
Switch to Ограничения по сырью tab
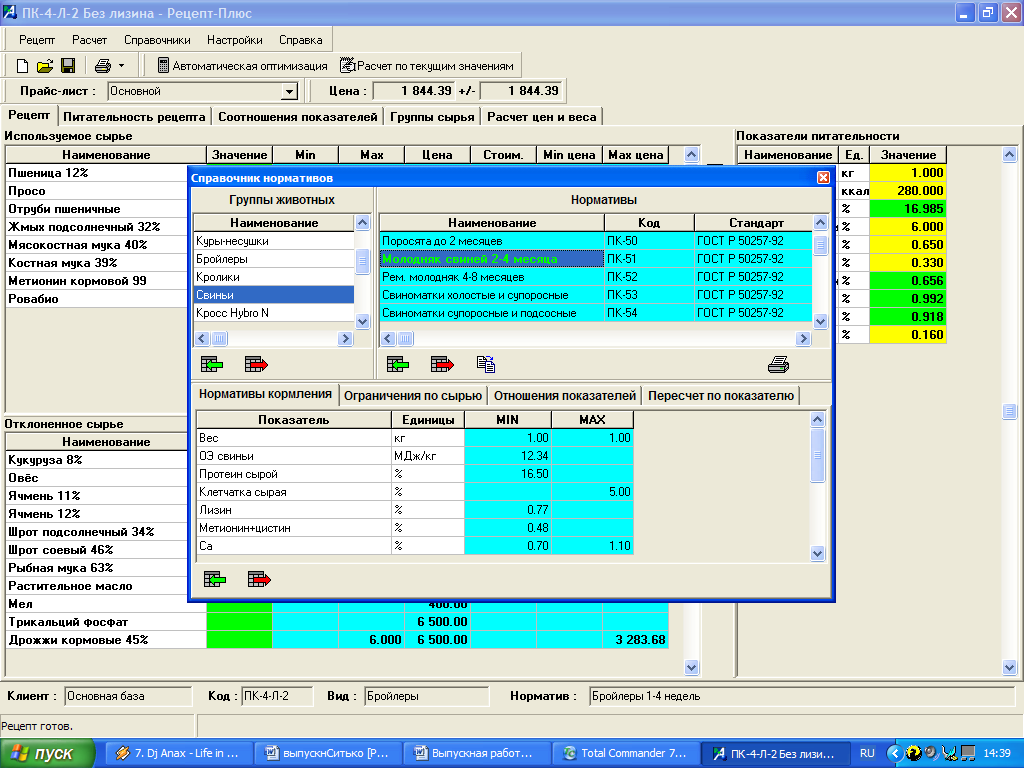tap(413, 395)
